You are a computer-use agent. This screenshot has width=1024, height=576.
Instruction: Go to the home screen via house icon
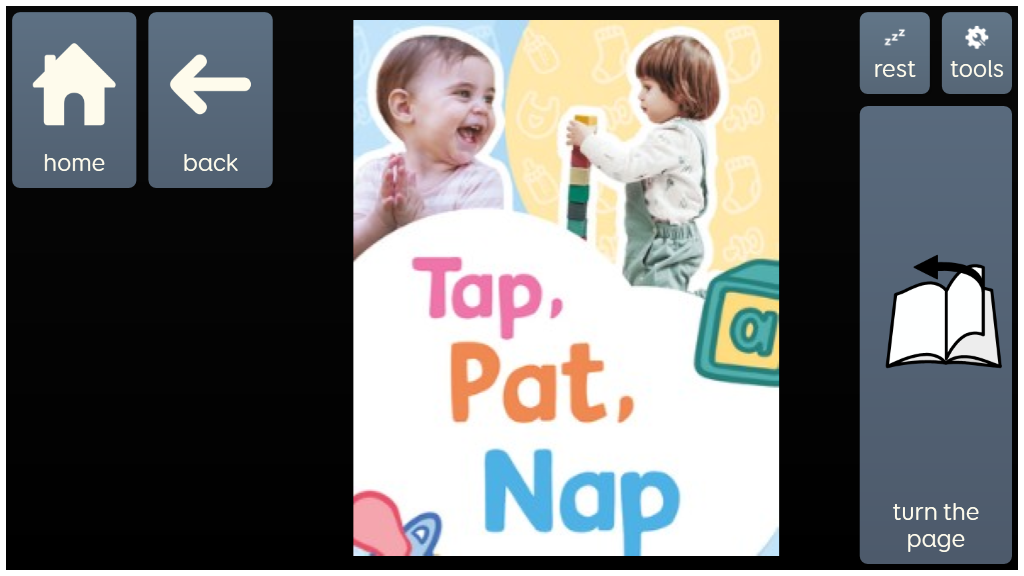[74, 84]
